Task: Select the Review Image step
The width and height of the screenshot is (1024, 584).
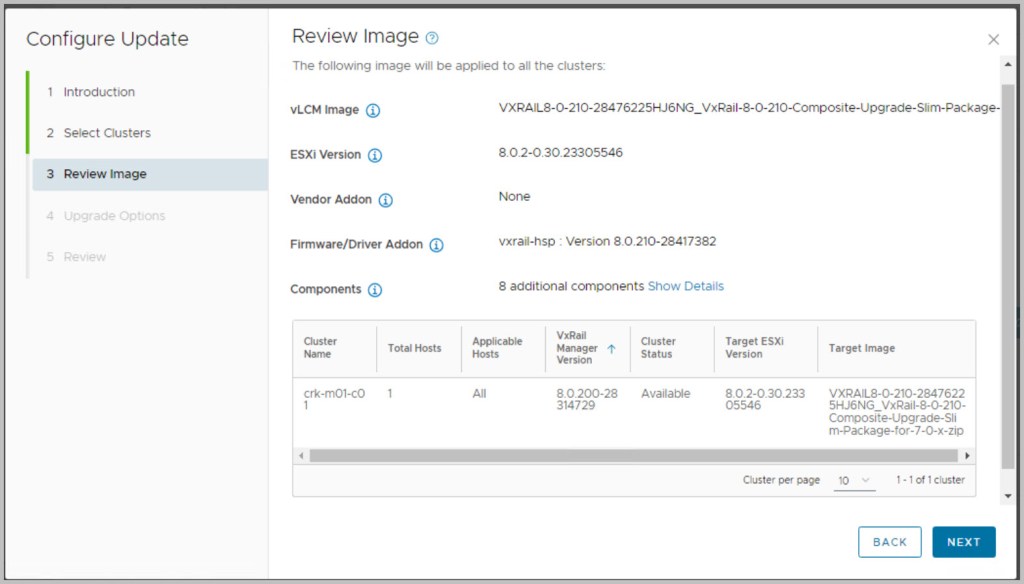Action: pos(104,174)
